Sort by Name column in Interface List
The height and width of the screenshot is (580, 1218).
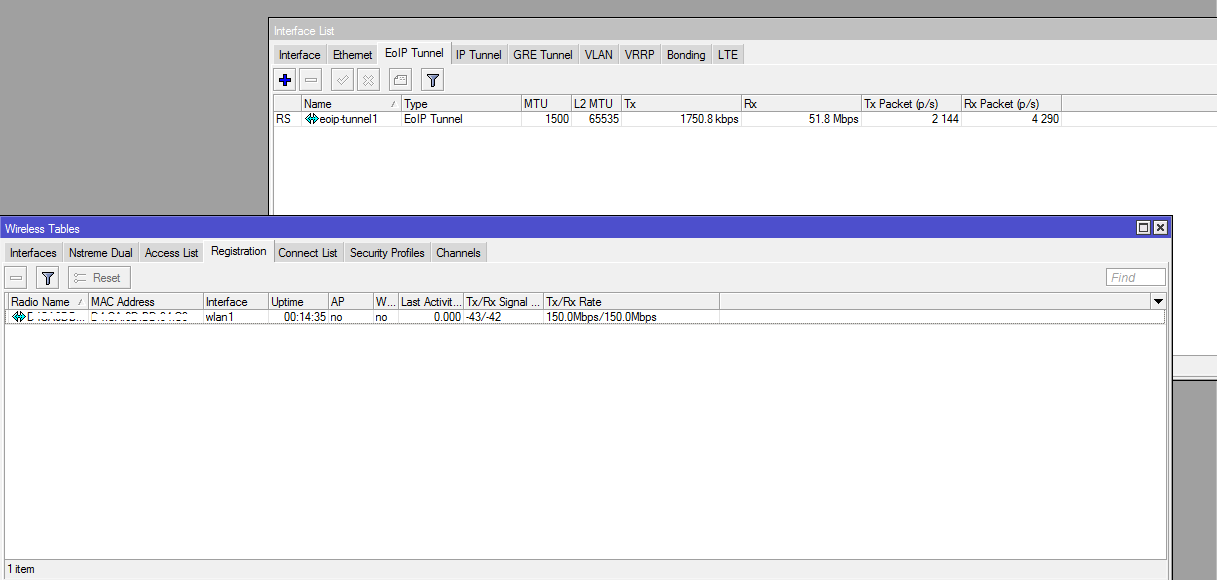[x=351, y=104]
